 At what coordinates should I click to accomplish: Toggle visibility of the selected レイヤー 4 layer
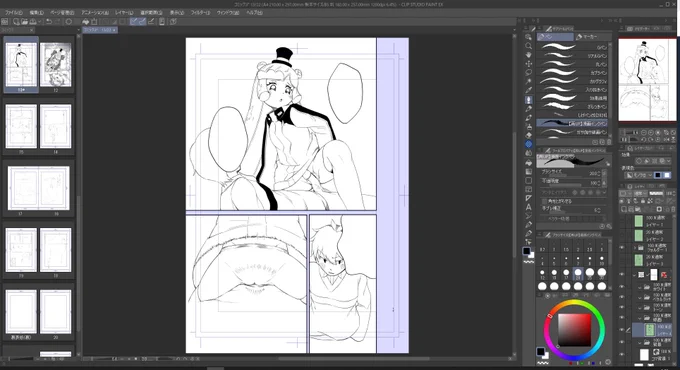coord(622,330)
